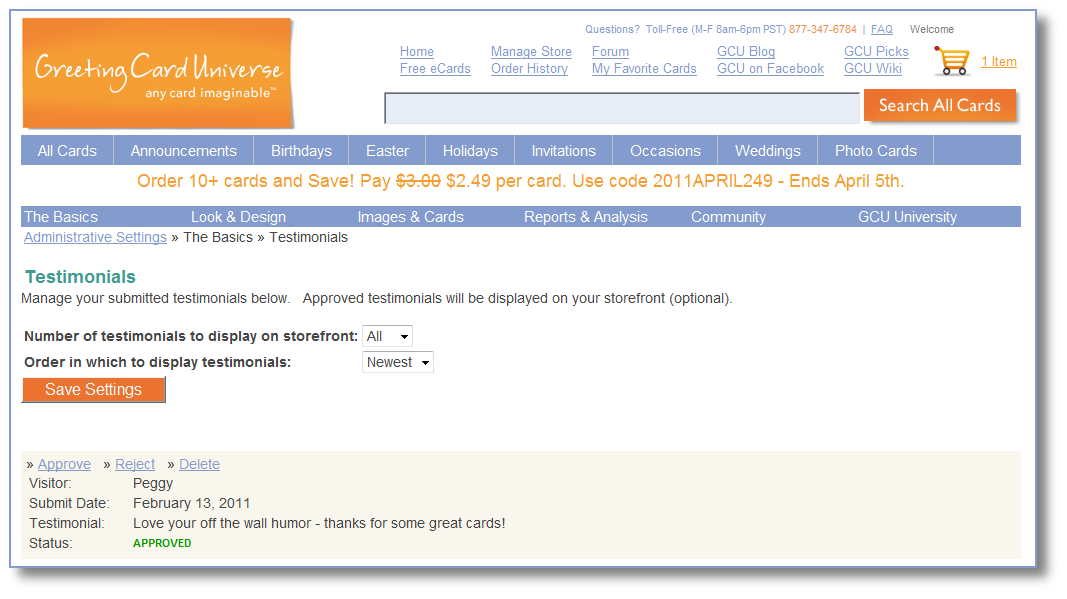The width and height of the screenshot is (1067, 599).
Task: Open the number of testimonials dropdown
Action: (x=387, y=336)
